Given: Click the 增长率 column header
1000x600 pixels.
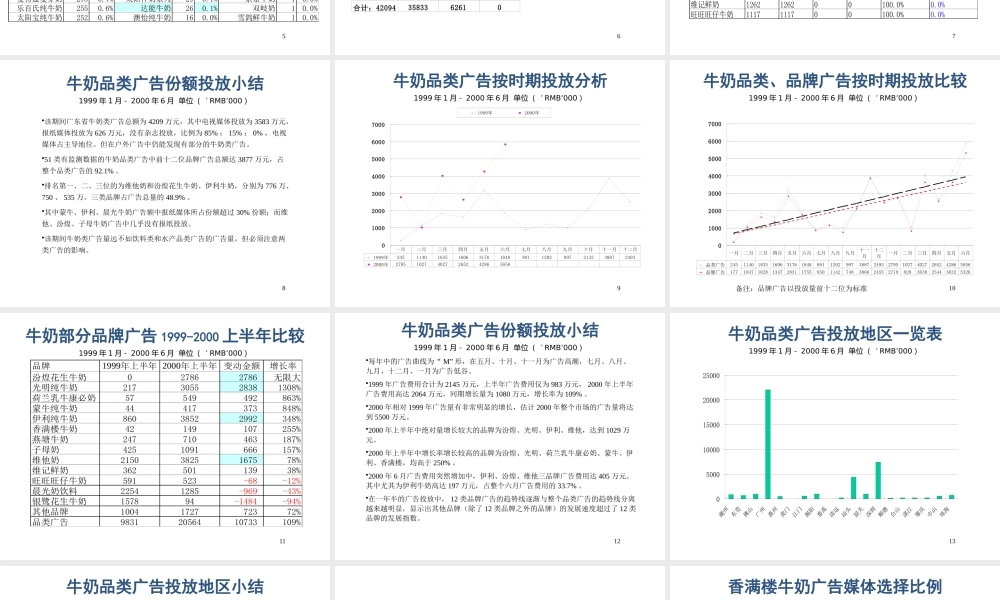Looking at the screenshot, I should coord(283,366).
